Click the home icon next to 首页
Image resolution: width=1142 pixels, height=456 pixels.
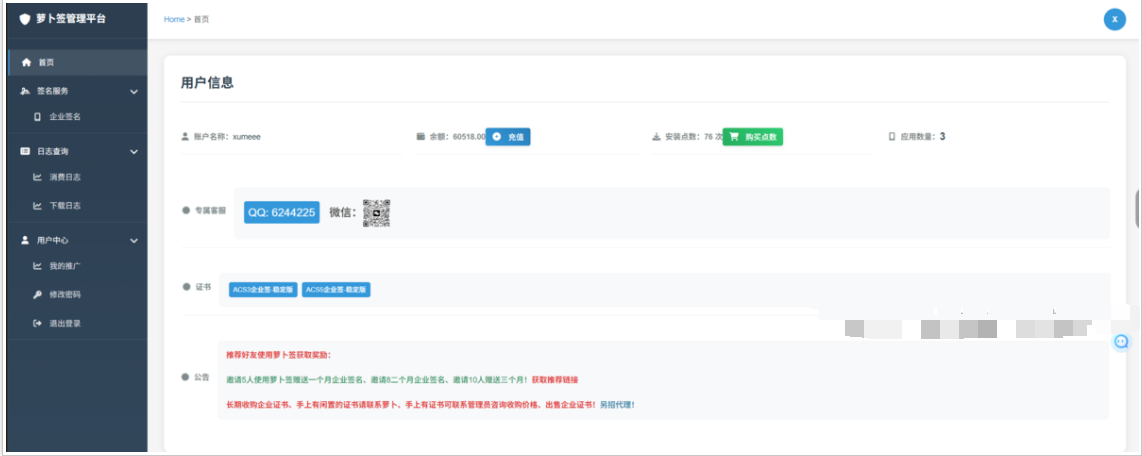pyautogui.click(x=27, y=63)
